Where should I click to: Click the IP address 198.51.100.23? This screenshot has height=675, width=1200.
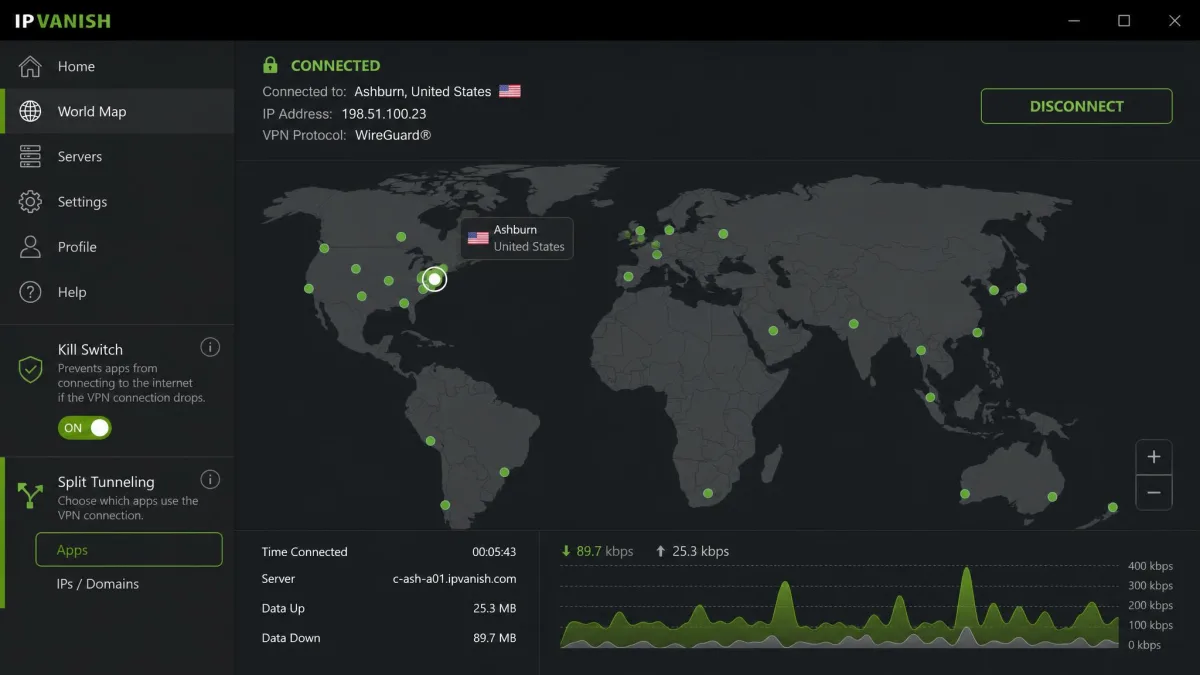pos(384,113)
